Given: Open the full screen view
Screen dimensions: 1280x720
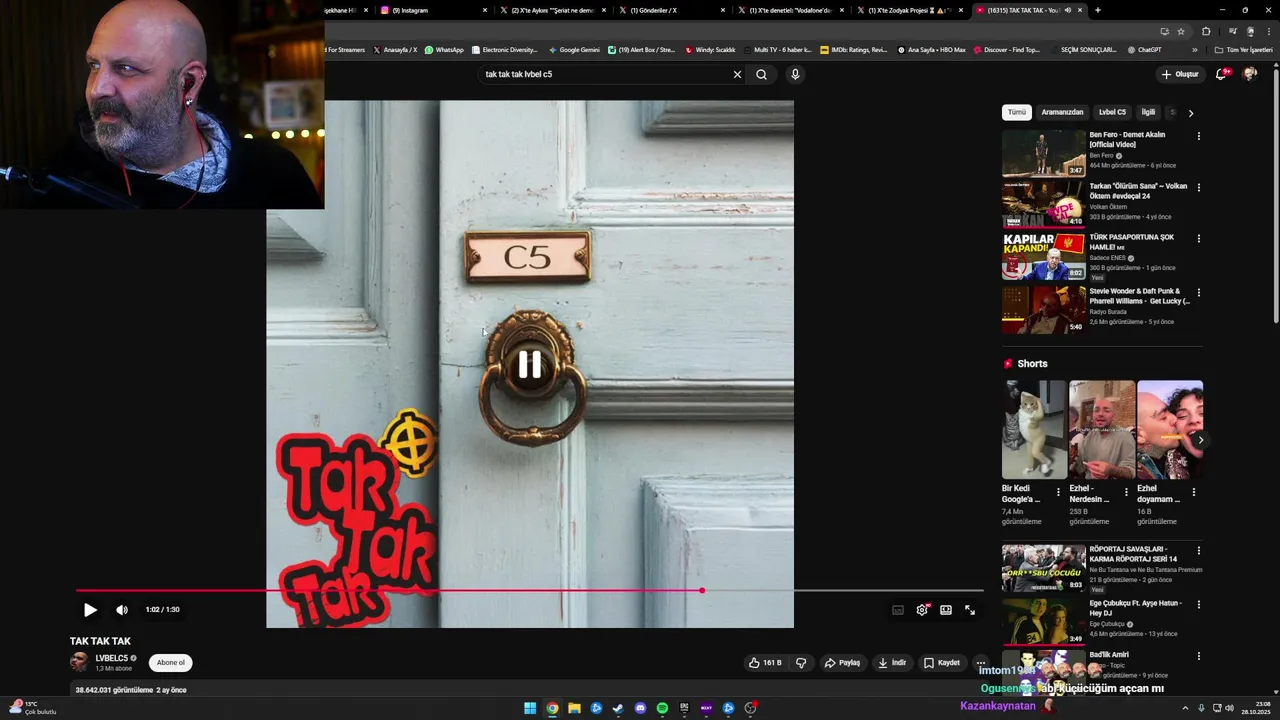Looking at the screenshot, I should click(x=970, y=610).
